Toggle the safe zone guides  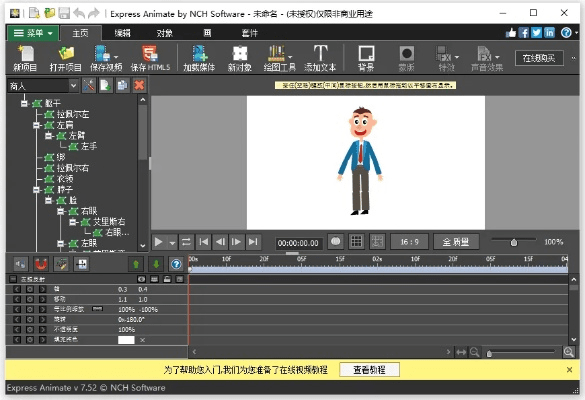point(377,241)
